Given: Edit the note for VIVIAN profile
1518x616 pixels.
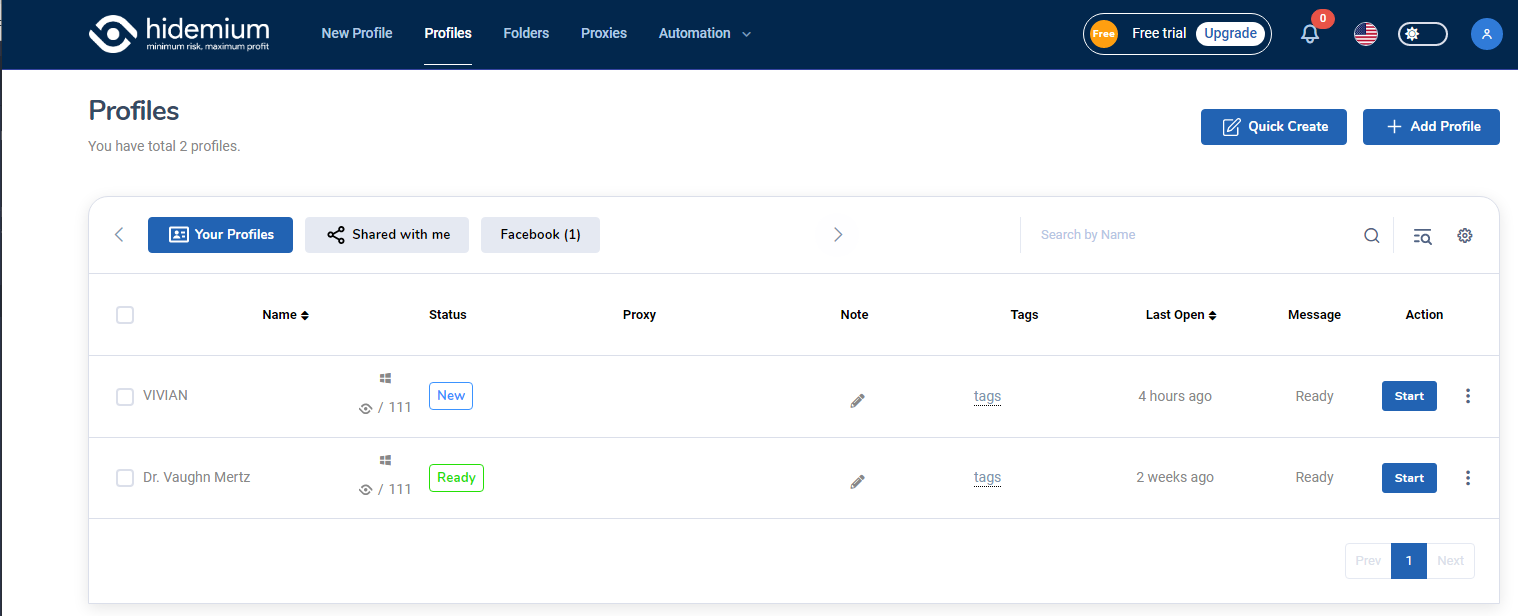Looking at the screenshot, I should pos(857,400).
